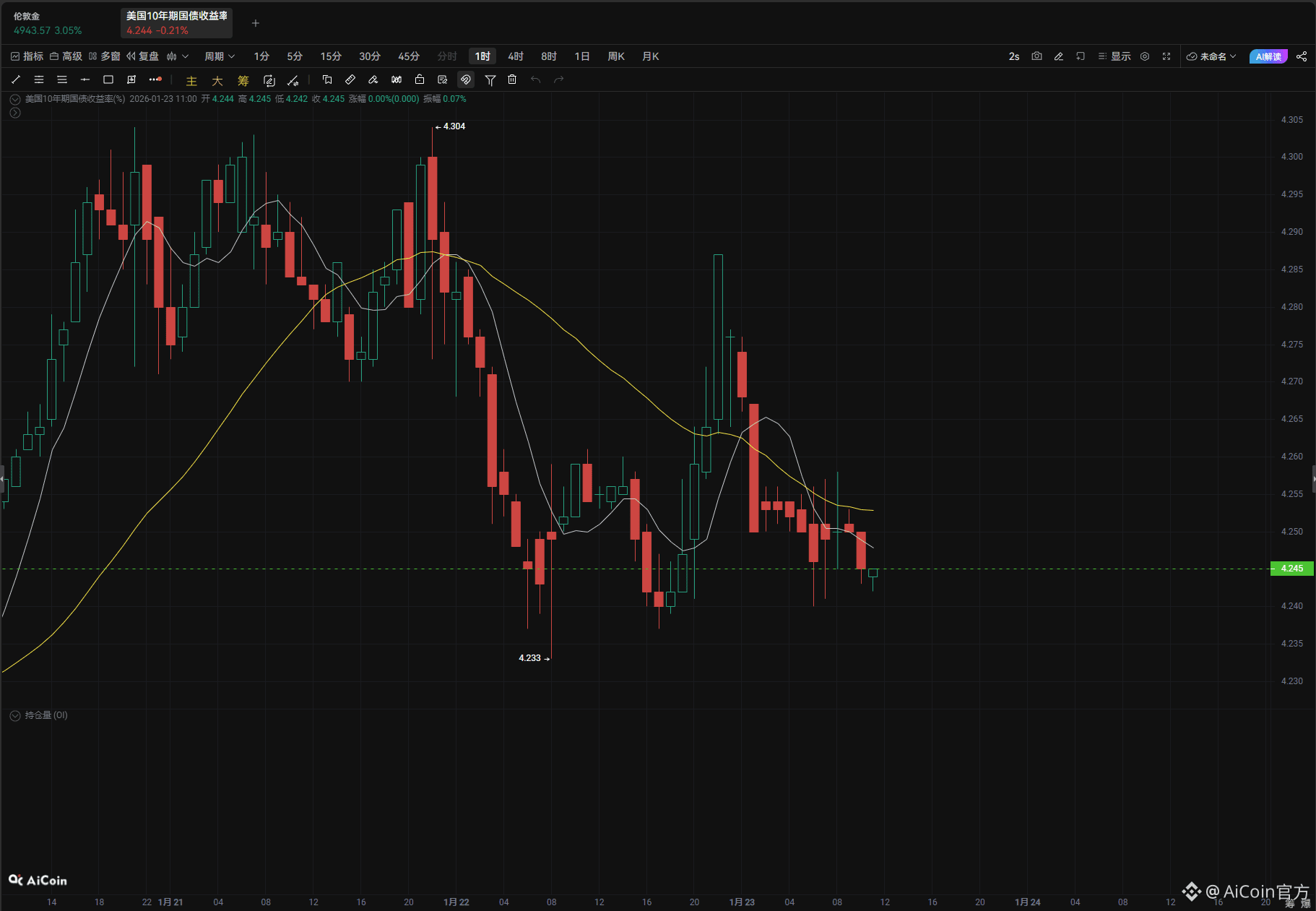Collapse the 美国10年期国债收益率 indicator legend

15,99
